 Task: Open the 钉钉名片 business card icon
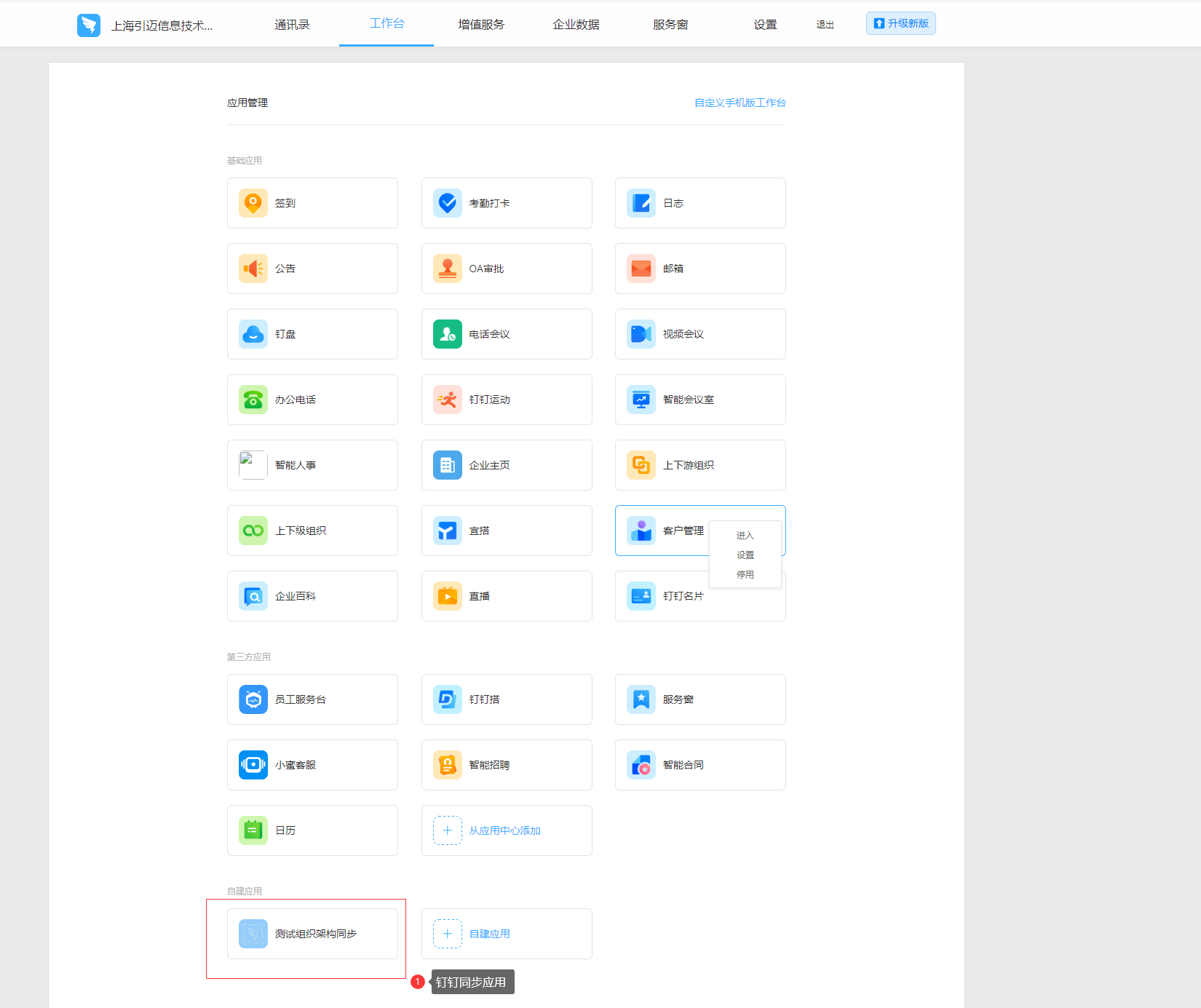coord(641,596)
